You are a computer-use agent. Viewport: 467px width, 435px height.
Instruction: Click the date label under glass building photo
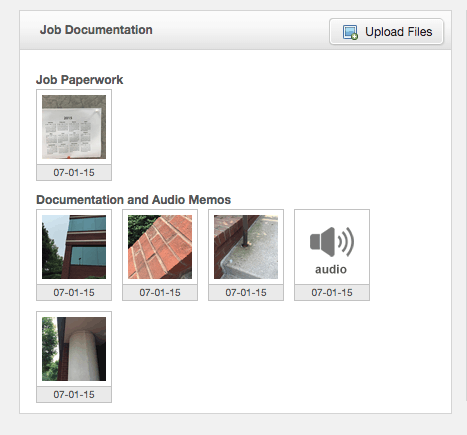[x=74, y=292]
